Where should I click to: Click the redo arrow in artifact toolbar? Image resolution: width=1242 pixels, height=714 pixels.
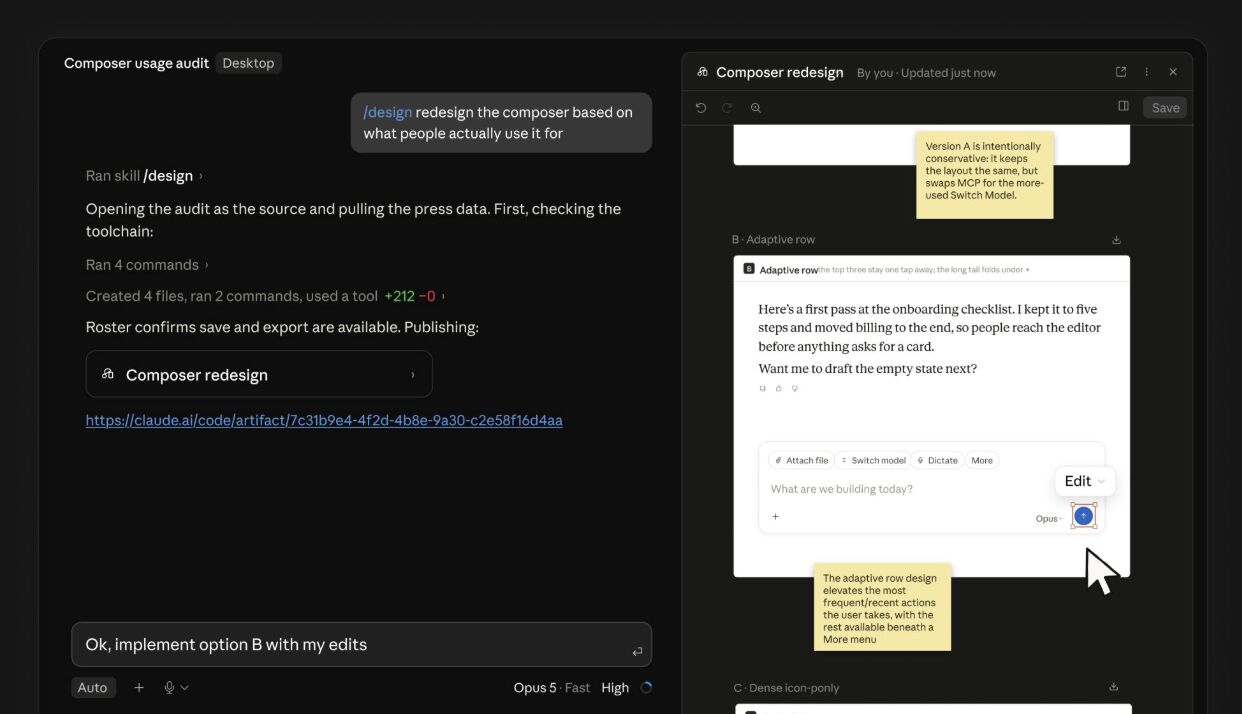point(727,107)
